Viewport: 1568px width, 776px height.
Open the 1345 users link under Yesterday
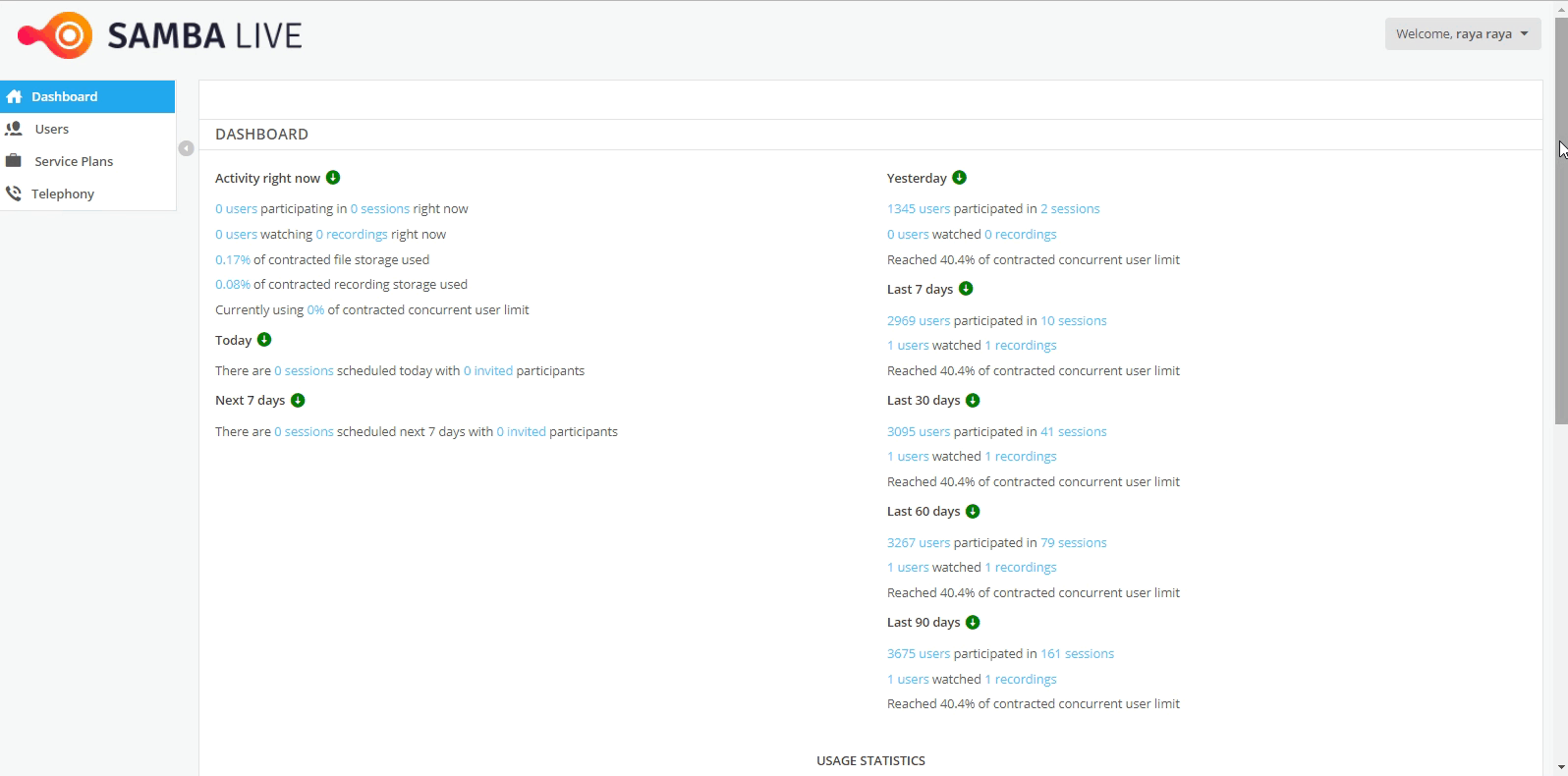coord(919,208)
